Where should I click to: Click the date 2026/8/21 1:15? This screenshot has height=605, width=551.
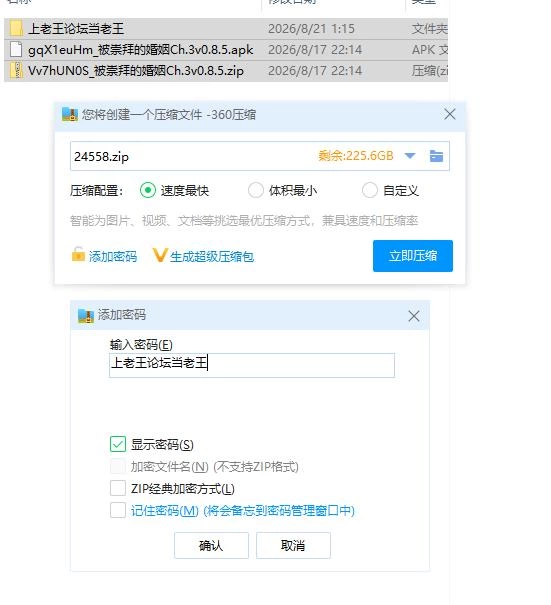click(311, 29)
